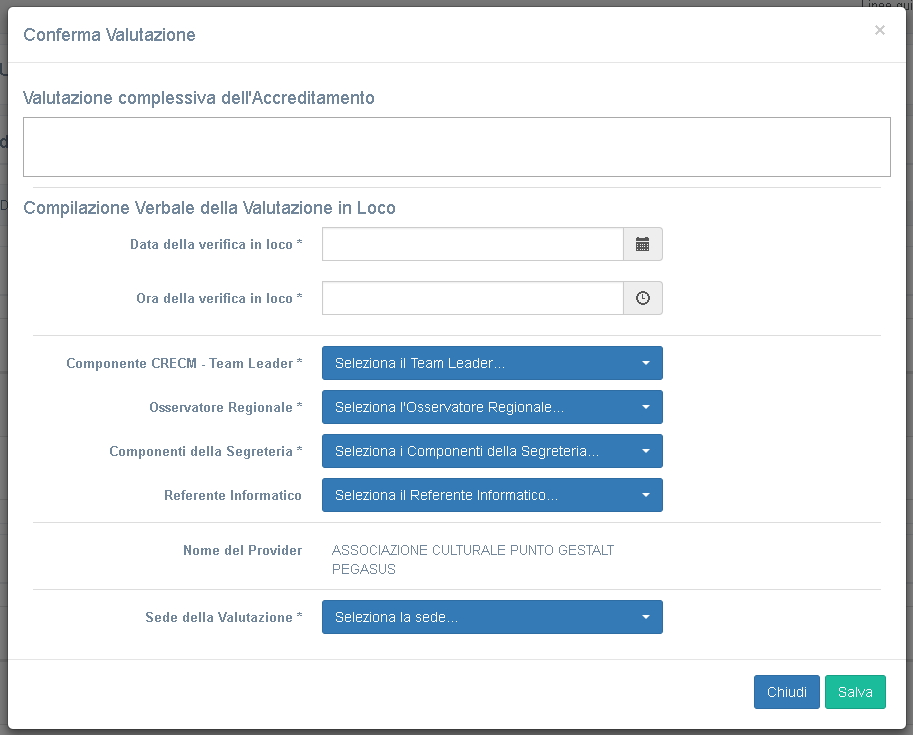Click the Referente Informatico label
The width and height of the screenshot is (913, 735).
coord(233,495)
